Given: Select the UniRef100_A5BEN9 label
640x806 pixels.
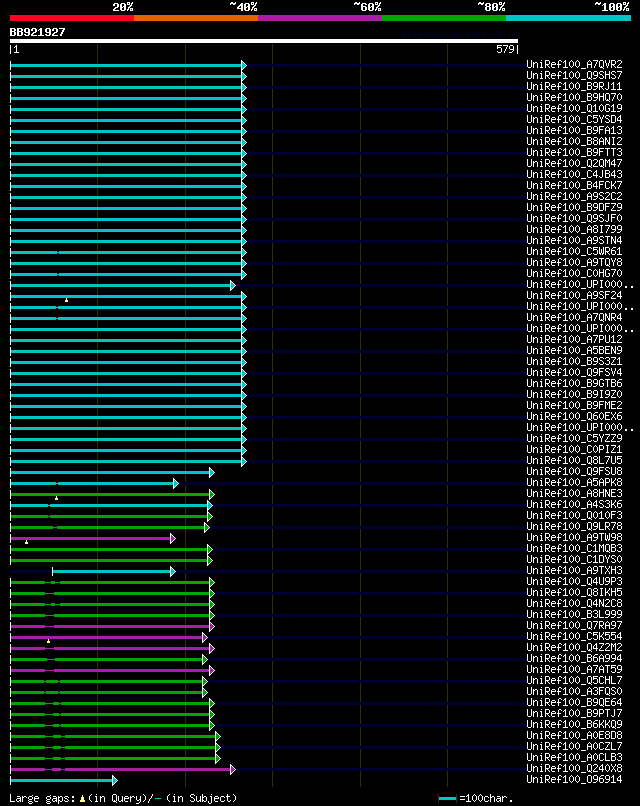Looking at the screenshot, I should [x=574, y=351].
